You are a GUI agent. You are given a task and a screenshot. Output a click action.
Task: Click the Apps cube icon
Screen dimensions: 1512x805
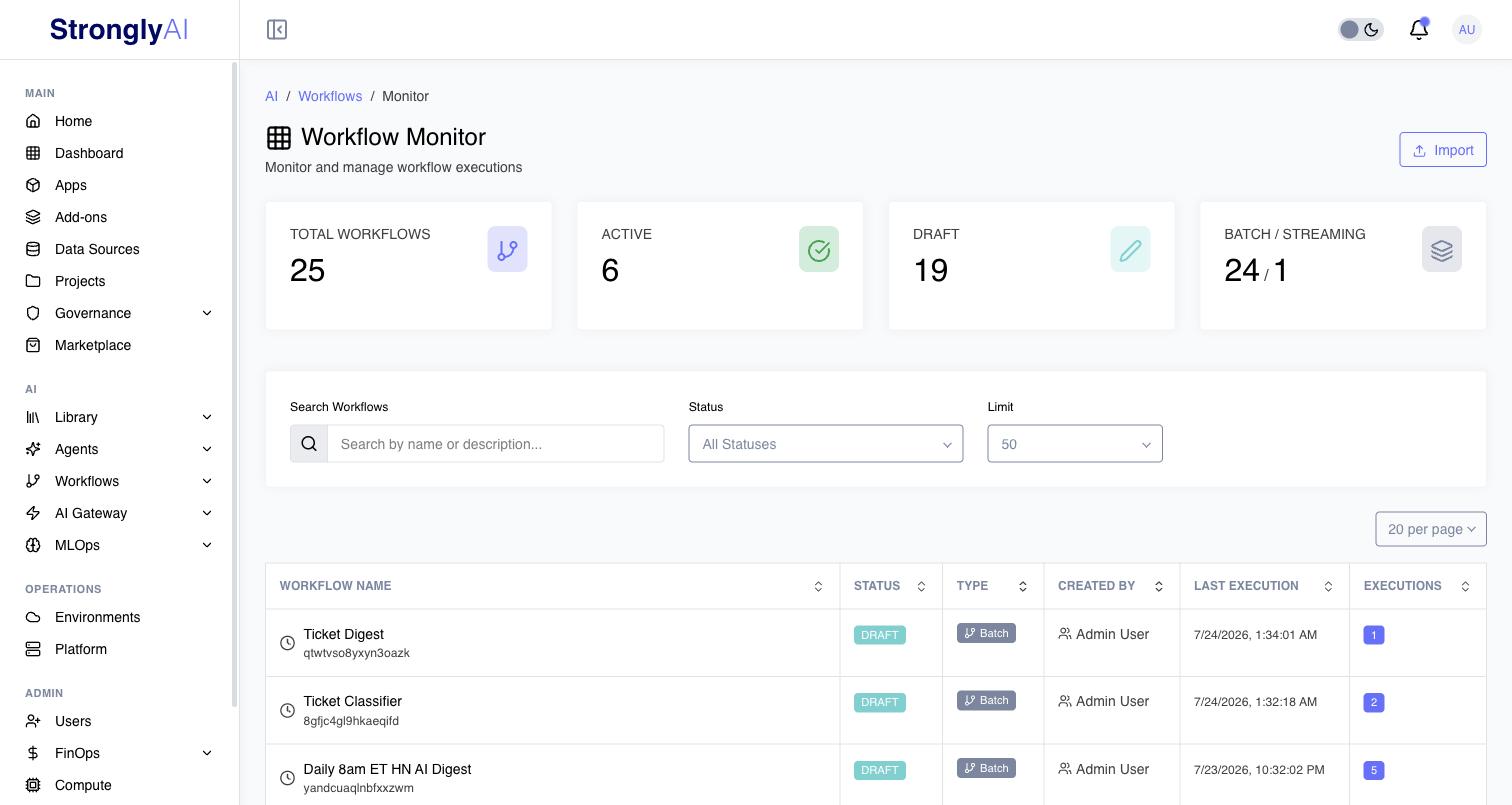point(33,185)
